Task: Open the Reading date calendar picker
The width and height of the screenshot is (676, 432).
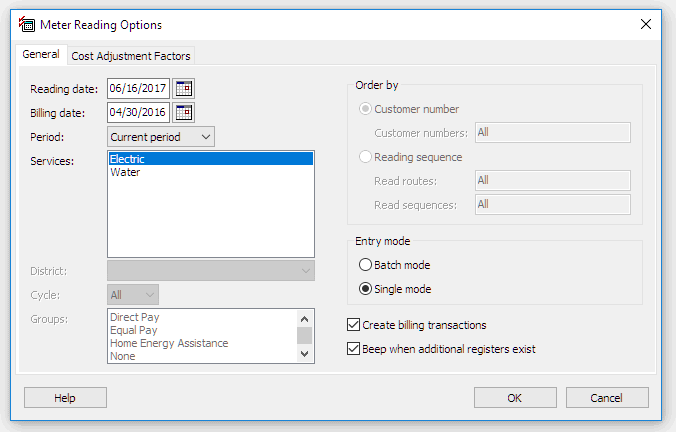Action: [x=184, y=89]
